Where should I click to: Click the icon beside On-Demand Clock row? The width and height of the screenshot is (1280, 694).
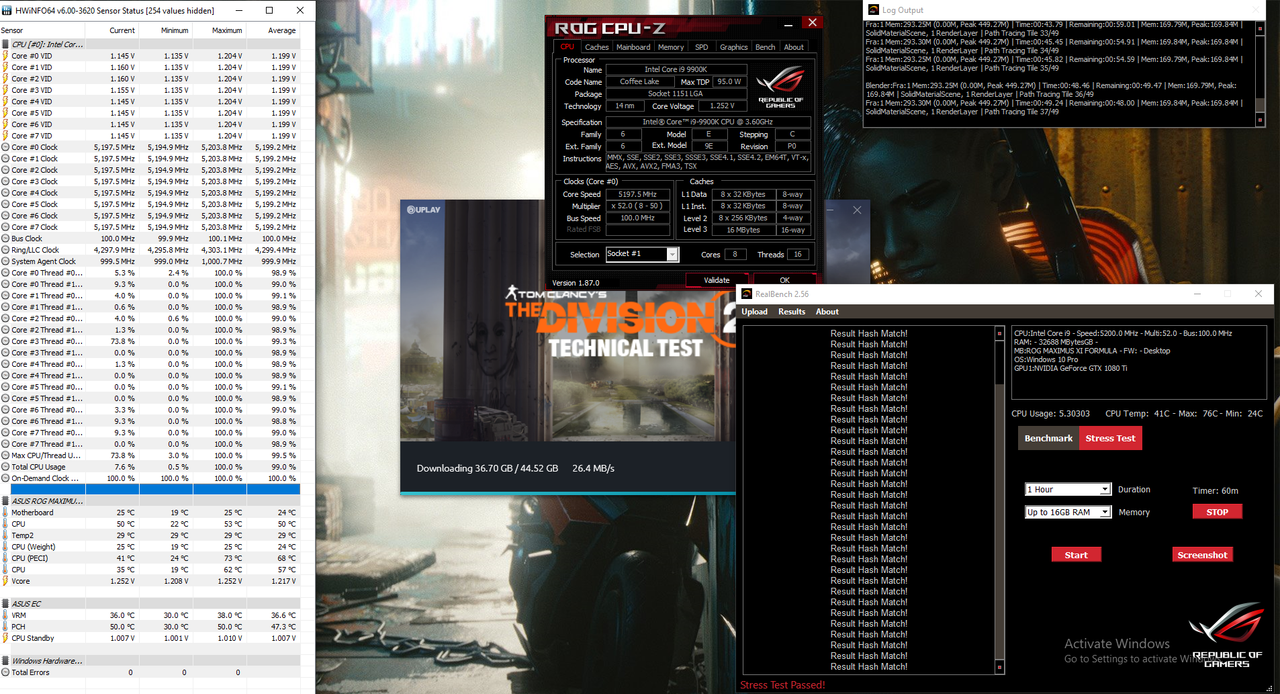coord(5,478)
